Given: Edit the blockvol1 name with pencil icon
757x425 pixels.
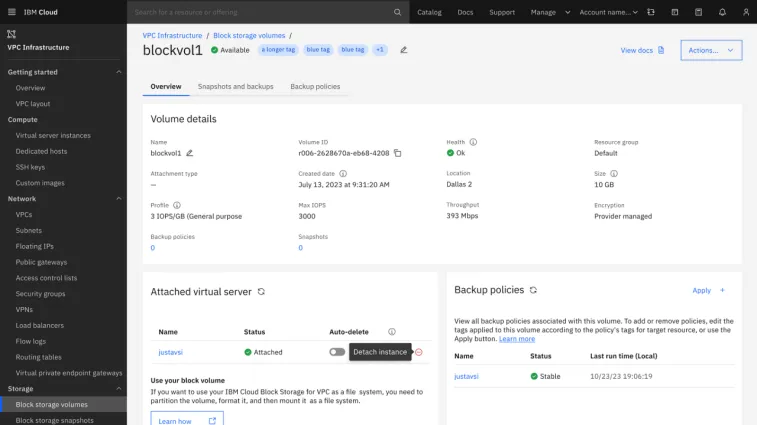Looking at the screenshot, I should click(x=189, y=153).
